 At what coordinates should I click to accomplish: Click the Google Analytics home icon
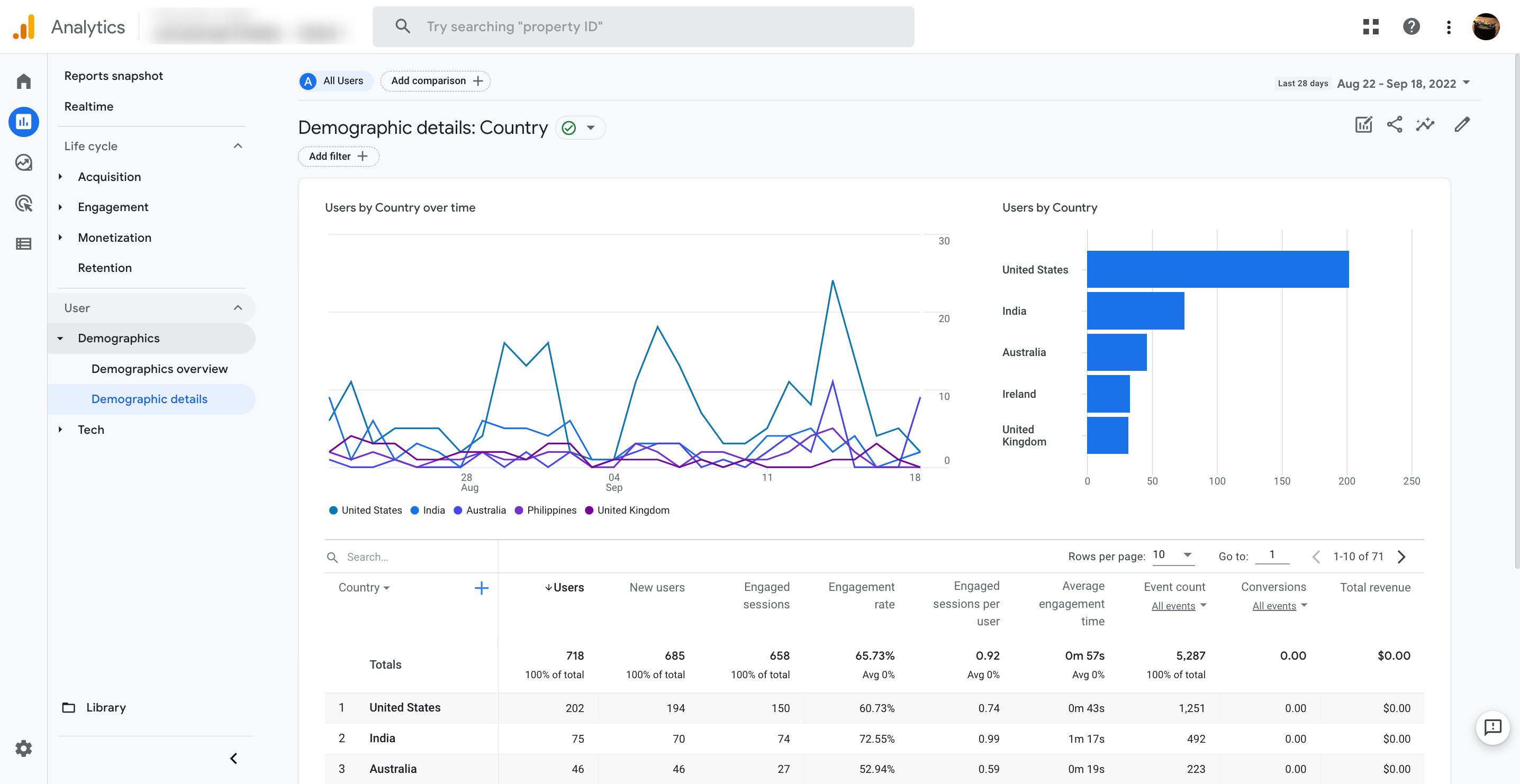click(24, 80)
